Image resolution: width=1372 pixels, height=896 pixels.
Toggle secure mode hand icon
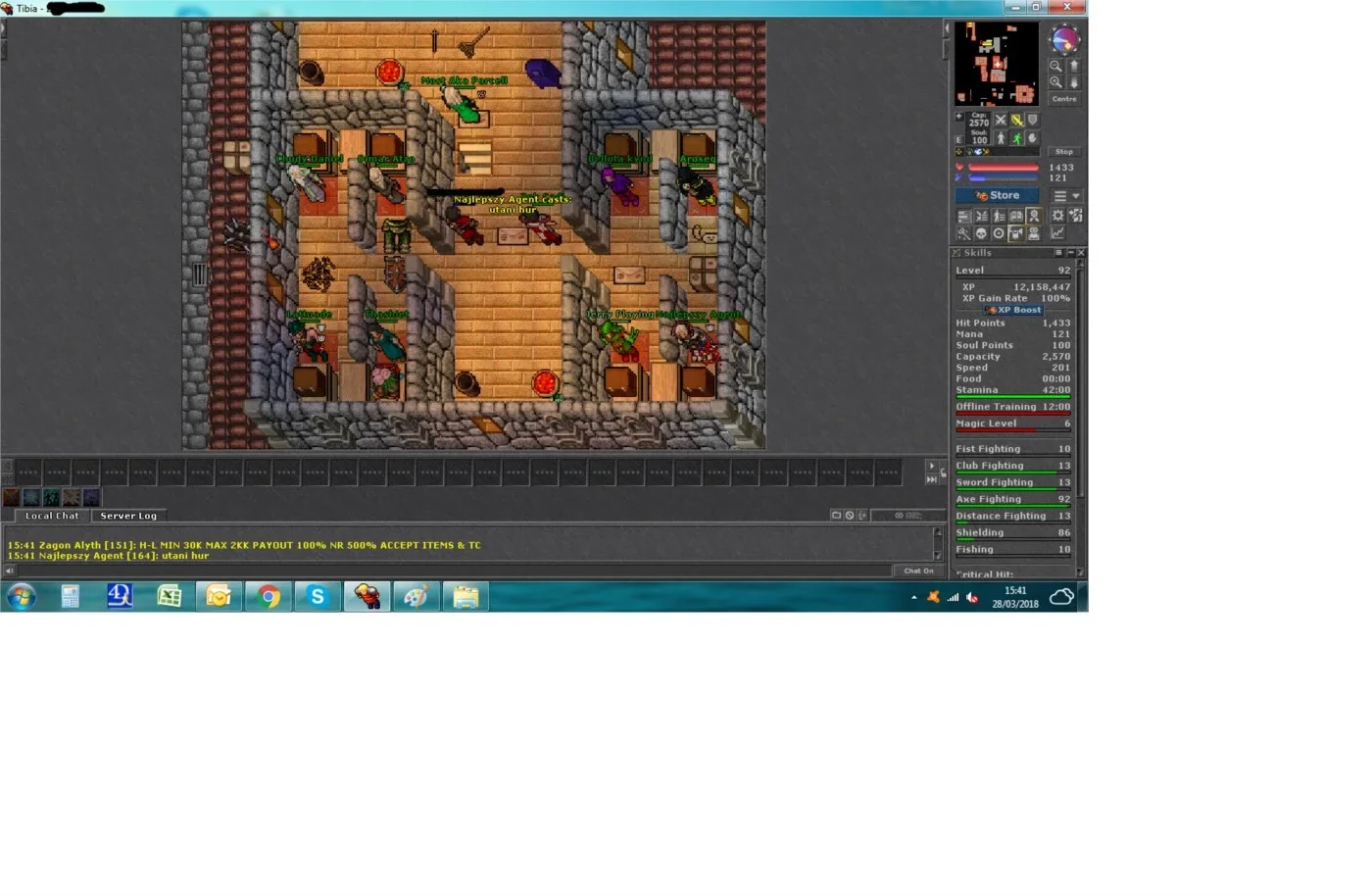(x=1033, y=138)
